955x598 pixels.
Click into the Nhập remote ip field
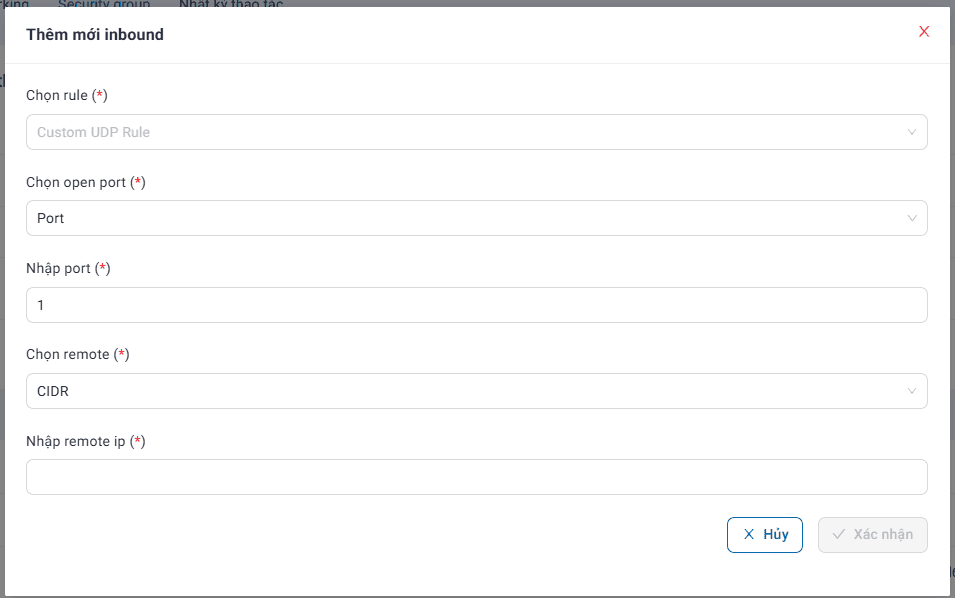[x=476, y=477]
